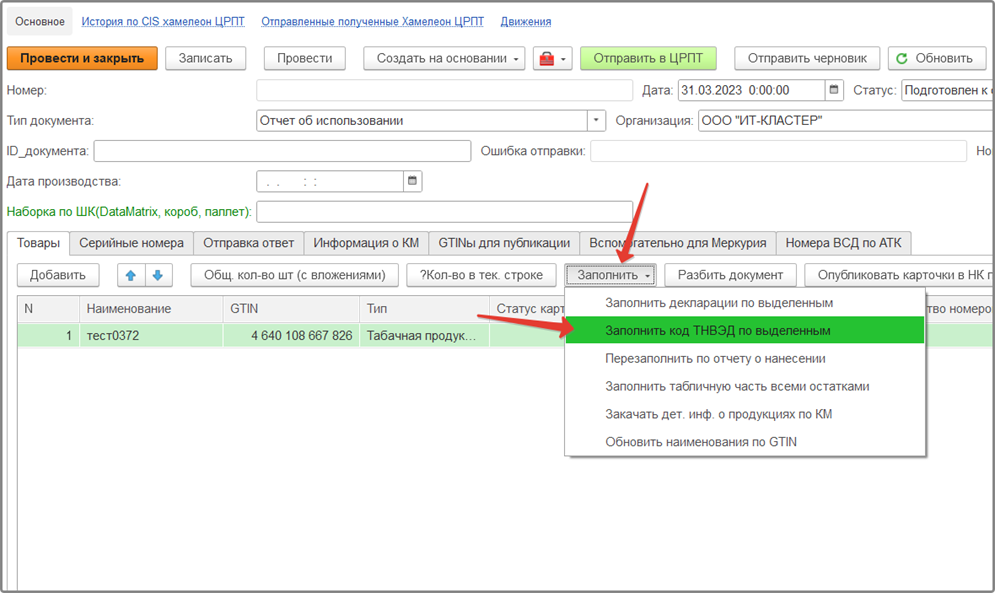The height and width of the screenshot is (593, 995).
Task: Move row down with blue down arrow
Action: coord(158,275)
